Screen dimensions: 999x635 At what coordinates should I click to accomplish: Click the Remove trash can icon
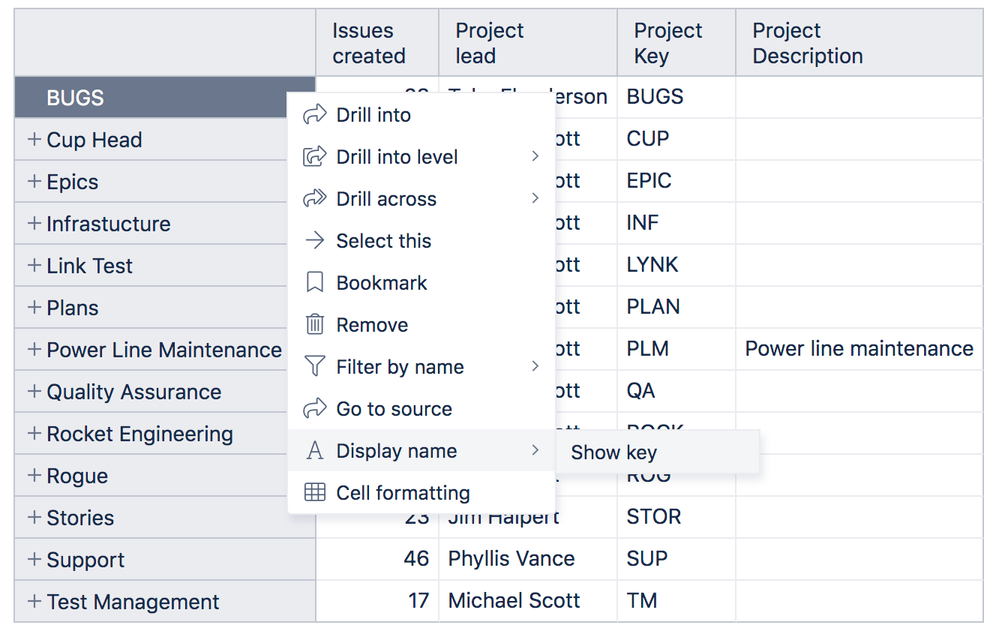(315, 325)
